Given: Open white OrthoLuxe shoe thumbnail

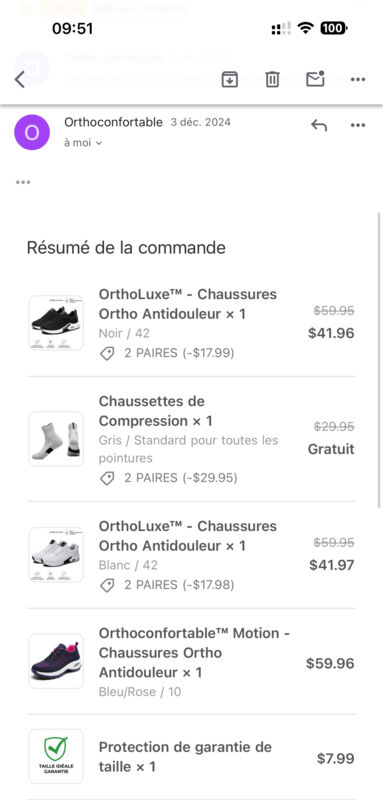Looking at the screenshot, I should (56, 555).
